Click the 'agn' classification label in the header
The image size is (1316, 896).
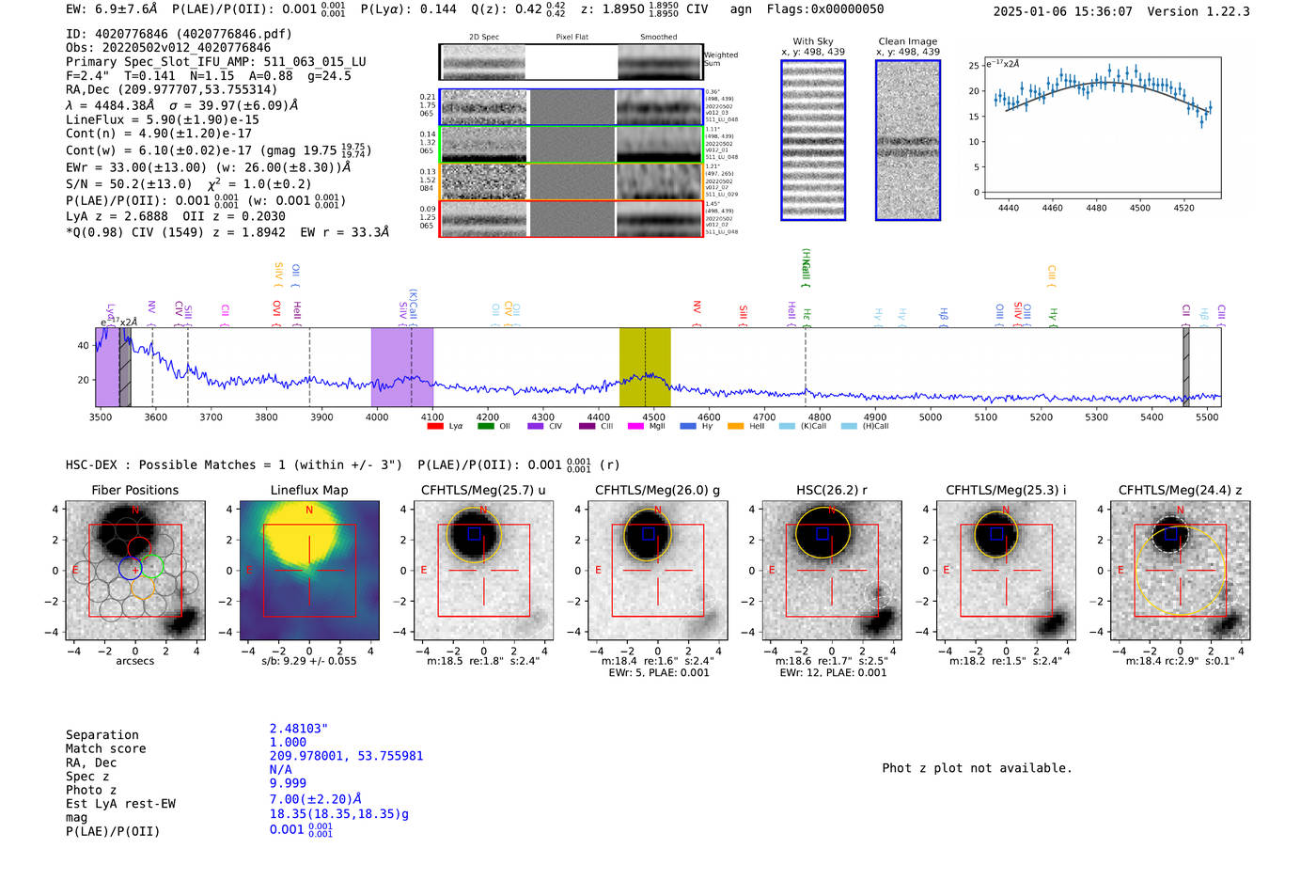pyautogui.click(x=741, y=9)
